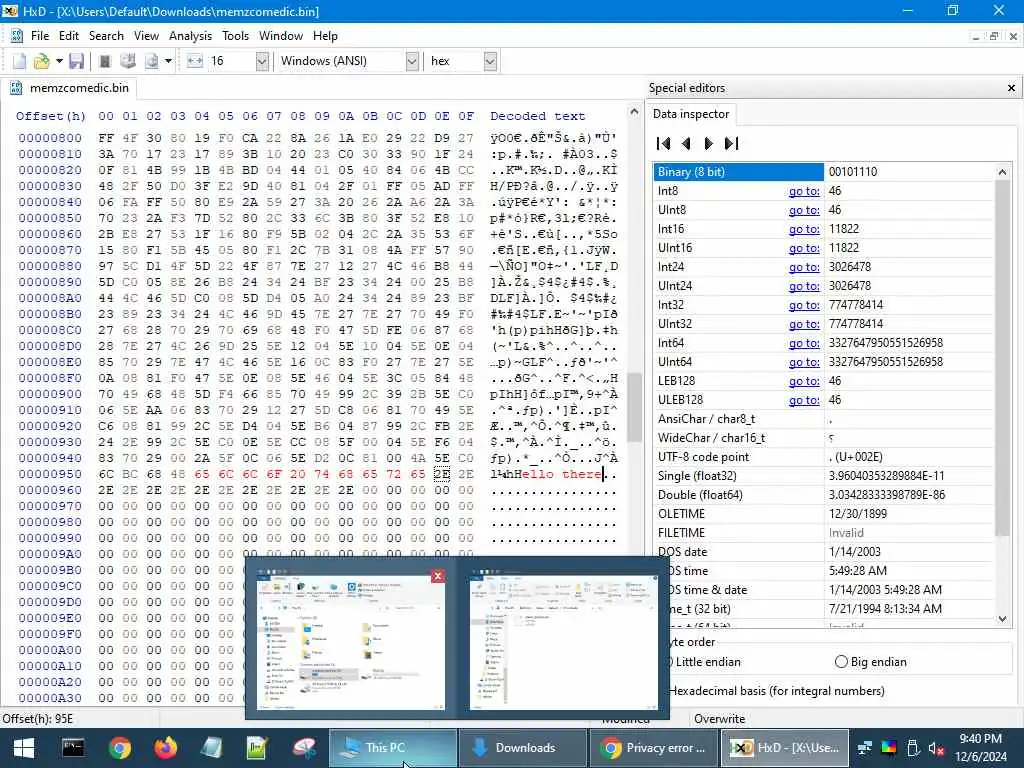The height and width of the screenshot is (768, 1024).
Task: Open the Edit menu
Action: coord(69,36)
